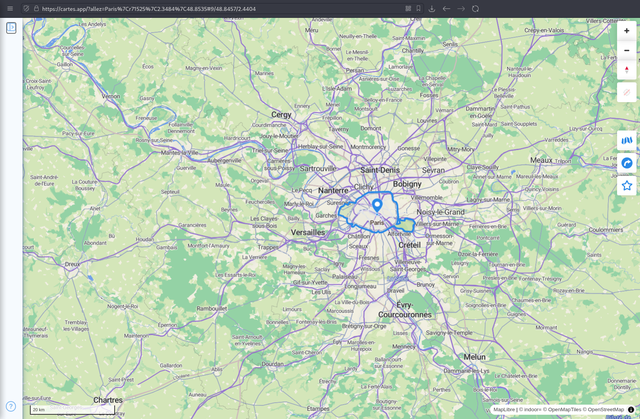Image resolution: width=640 pixels, height=419 pixels.
Task: Click the Bobigny city label
Action: click(x=407, y=184)
